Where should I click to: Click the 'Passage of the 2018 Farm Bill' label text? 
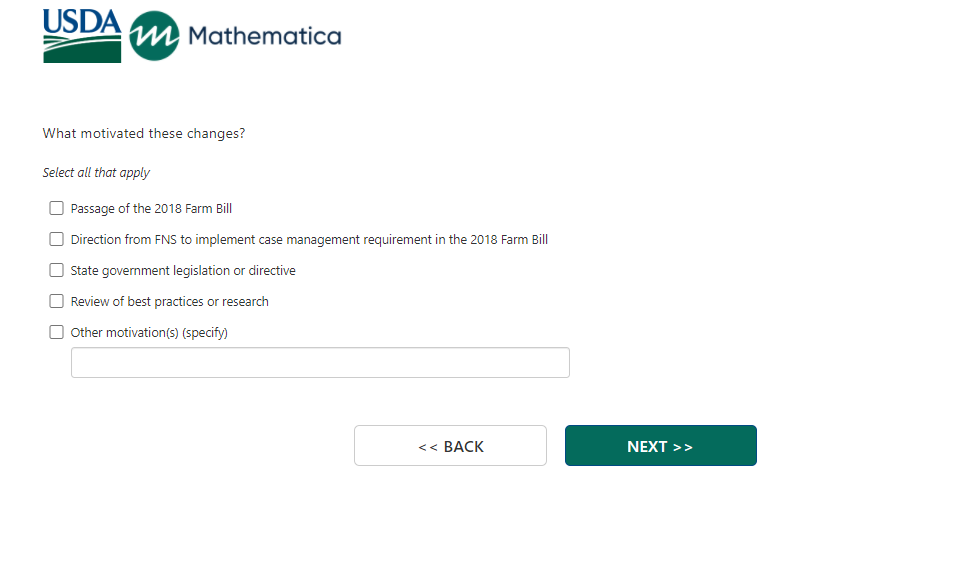(x=151, y=209)
